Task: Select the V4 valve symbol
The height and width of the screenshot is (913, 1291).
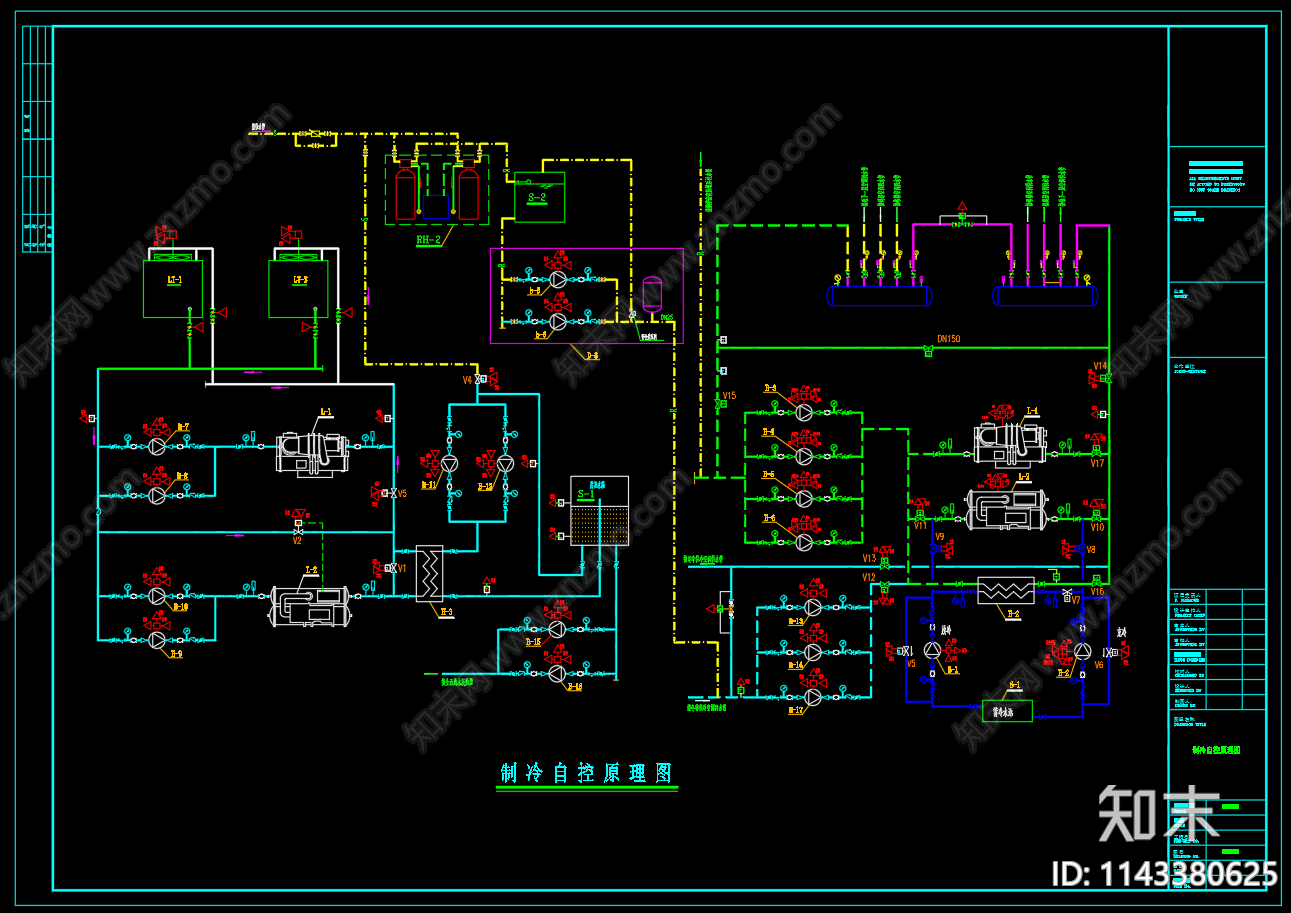Action: [x=480, y=380]
